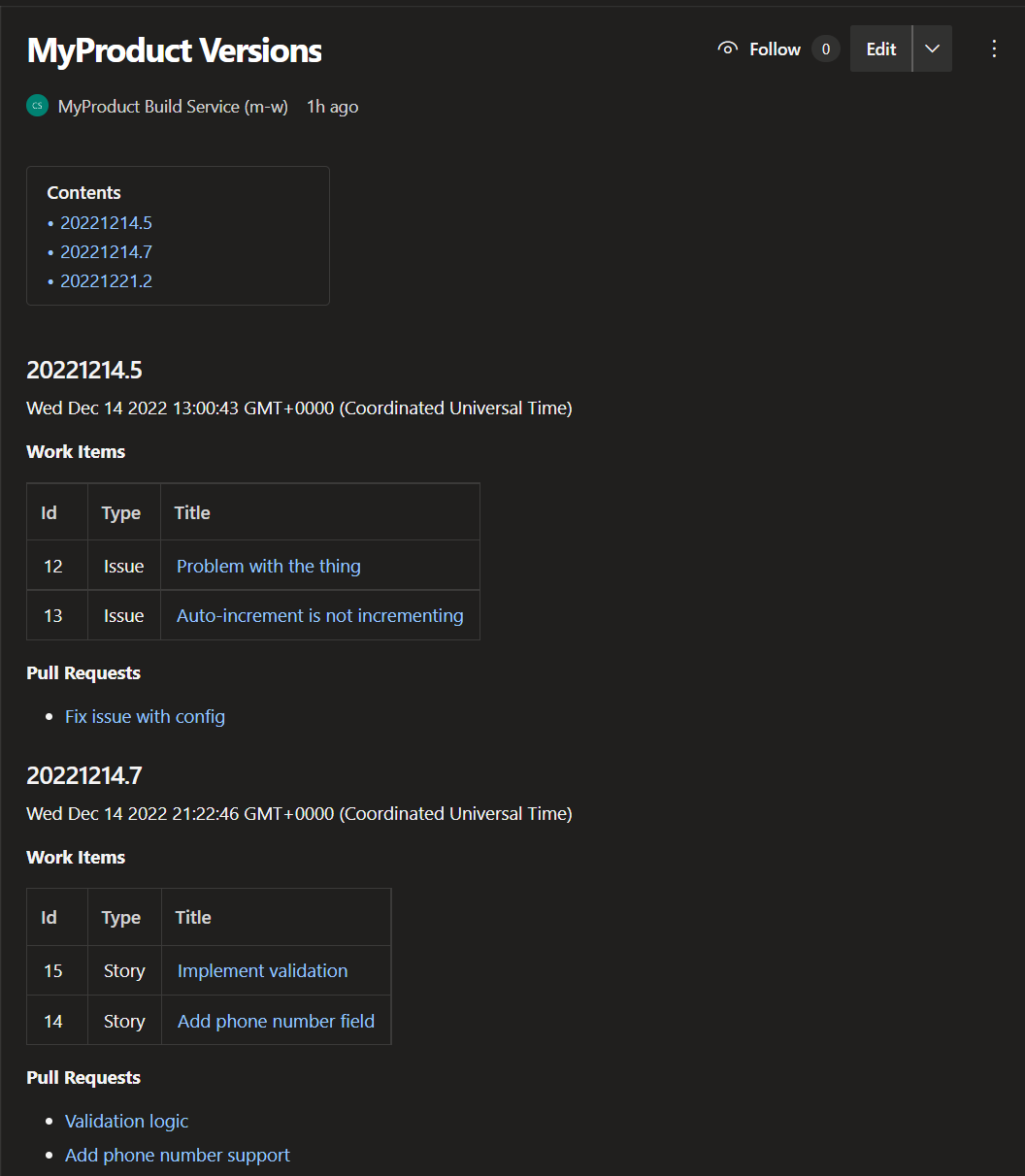Image resolution: width=1025 pixels, height=1176 pixels.
Task: Toggle Follow for this wiki page
Action: pos(760,49)
